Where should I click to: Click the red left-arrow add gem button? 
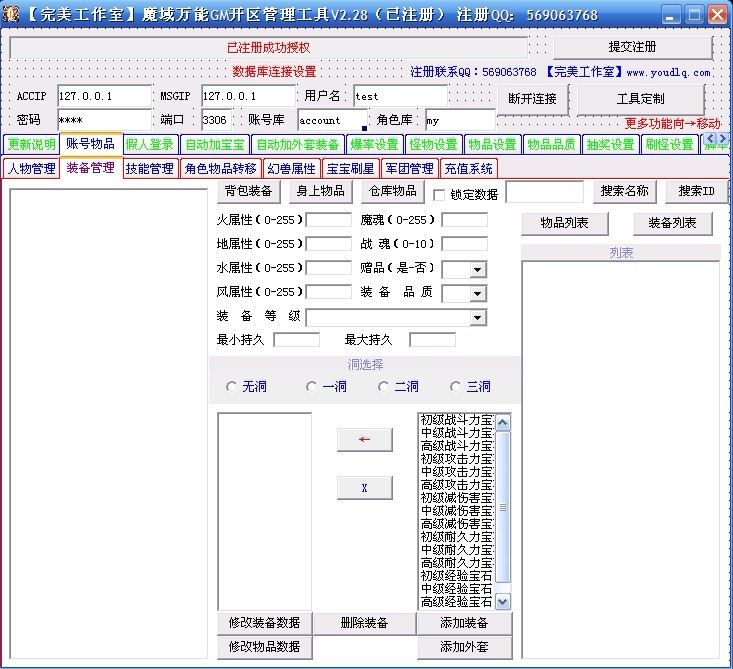[364, 440]
